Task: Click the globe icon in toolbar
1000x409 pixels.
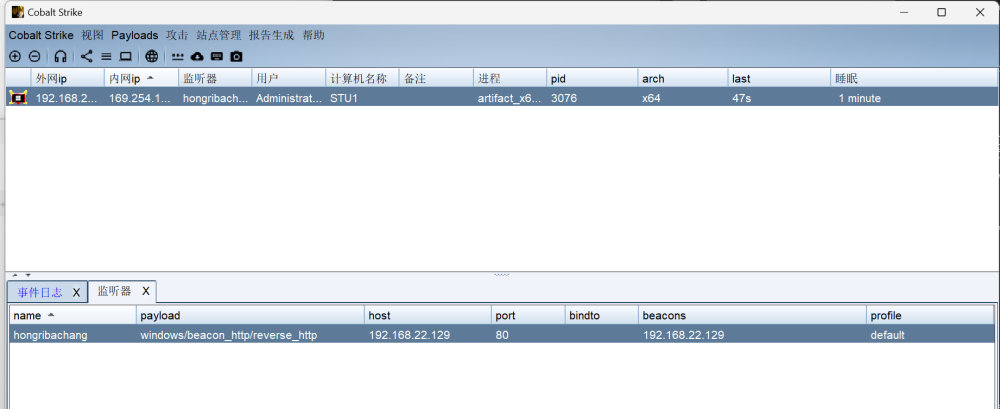Action: pos(151,57)
